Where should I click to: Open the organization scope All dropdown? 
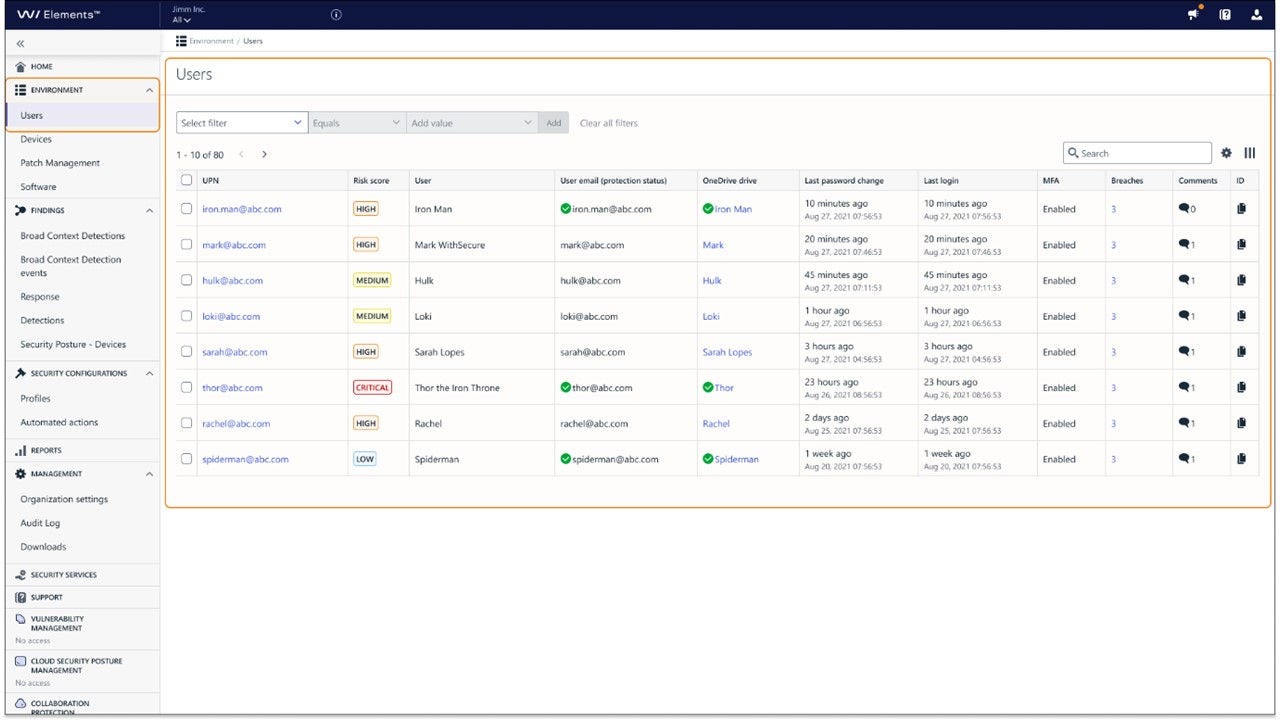(181, 20)
